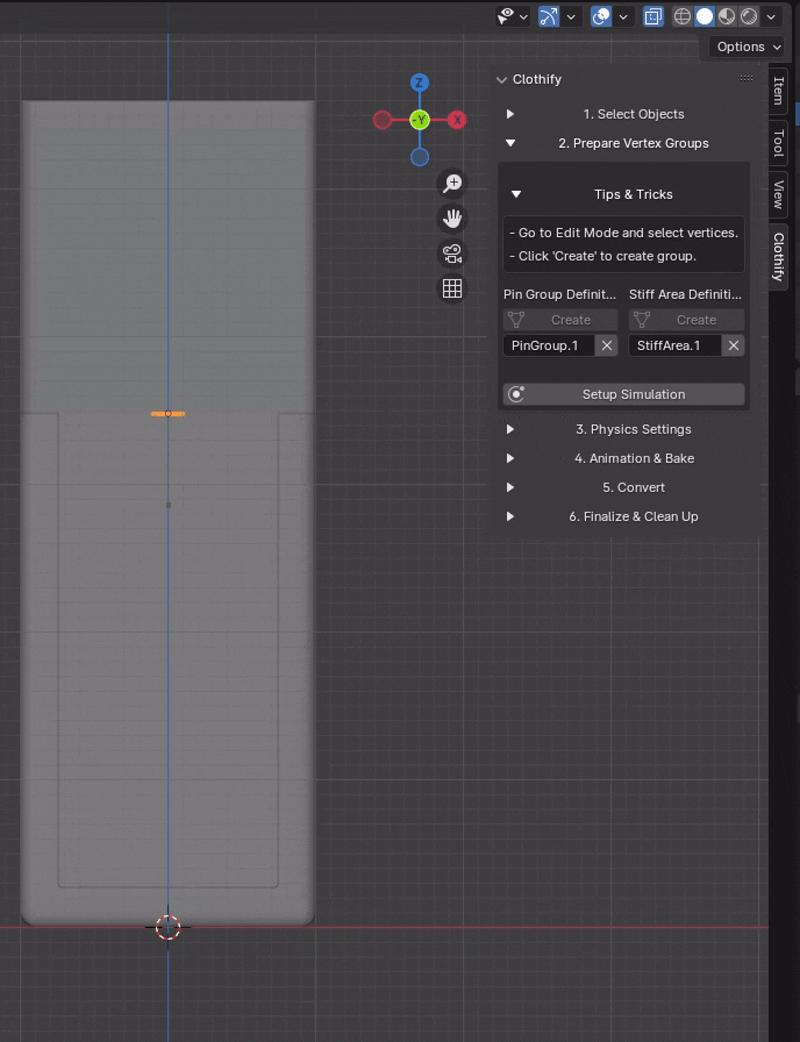Image resolution: width=800 pixels, height=1042 pixels.
Task: Switch to Wireframe viewport shading
Action: (x=682, y=17)
